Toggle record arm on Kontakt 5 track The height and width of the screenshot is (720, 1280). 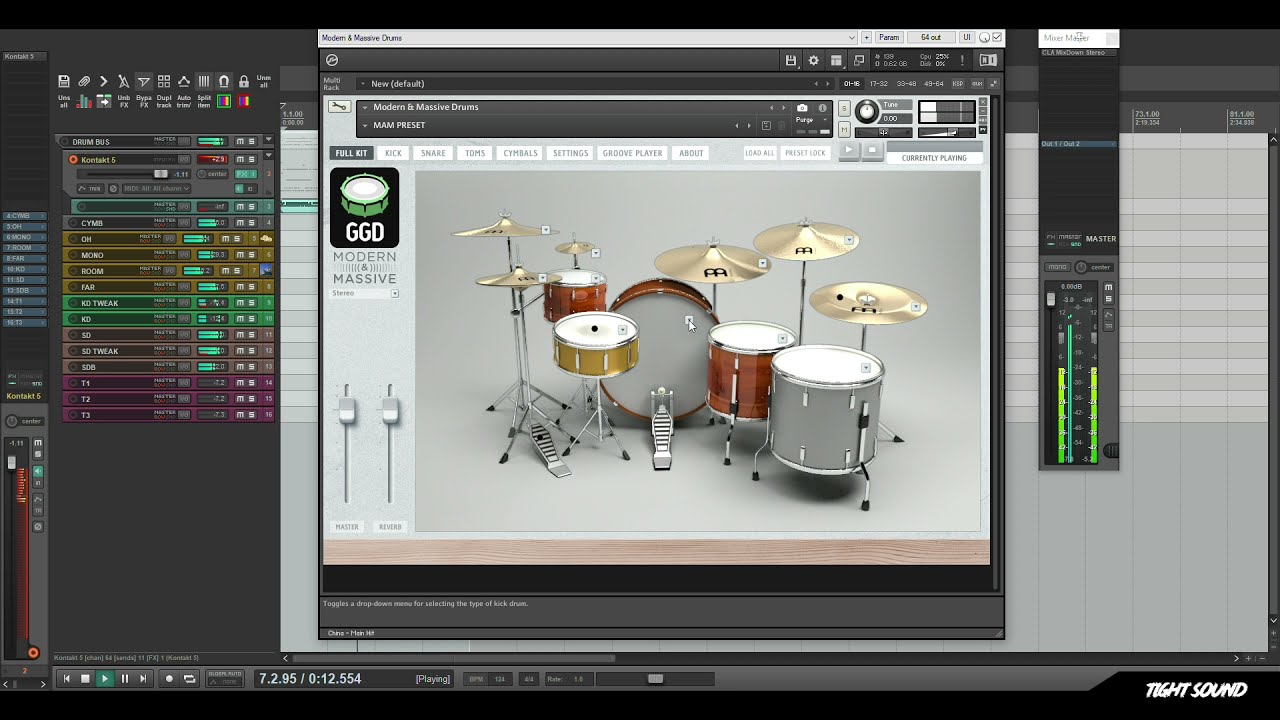coord(73,159)
